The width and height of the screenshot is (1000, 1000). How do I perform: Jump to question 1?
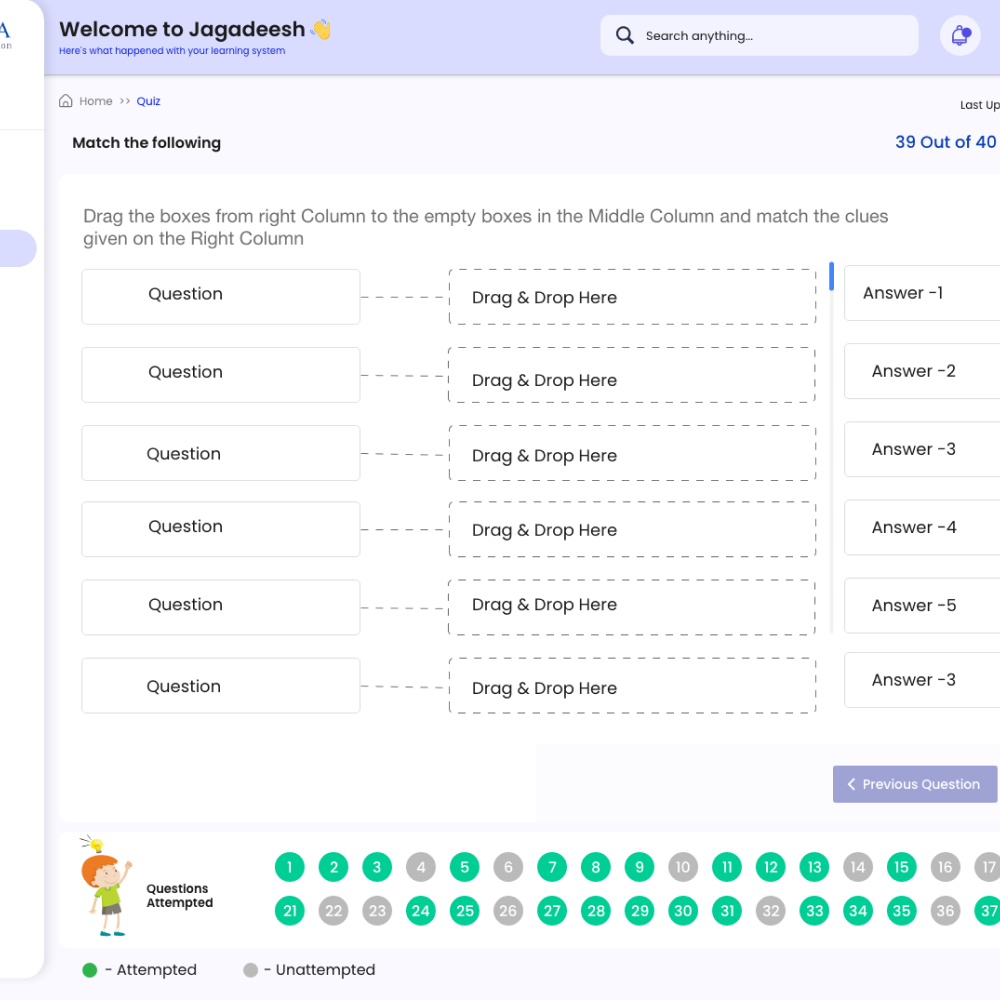290,867
